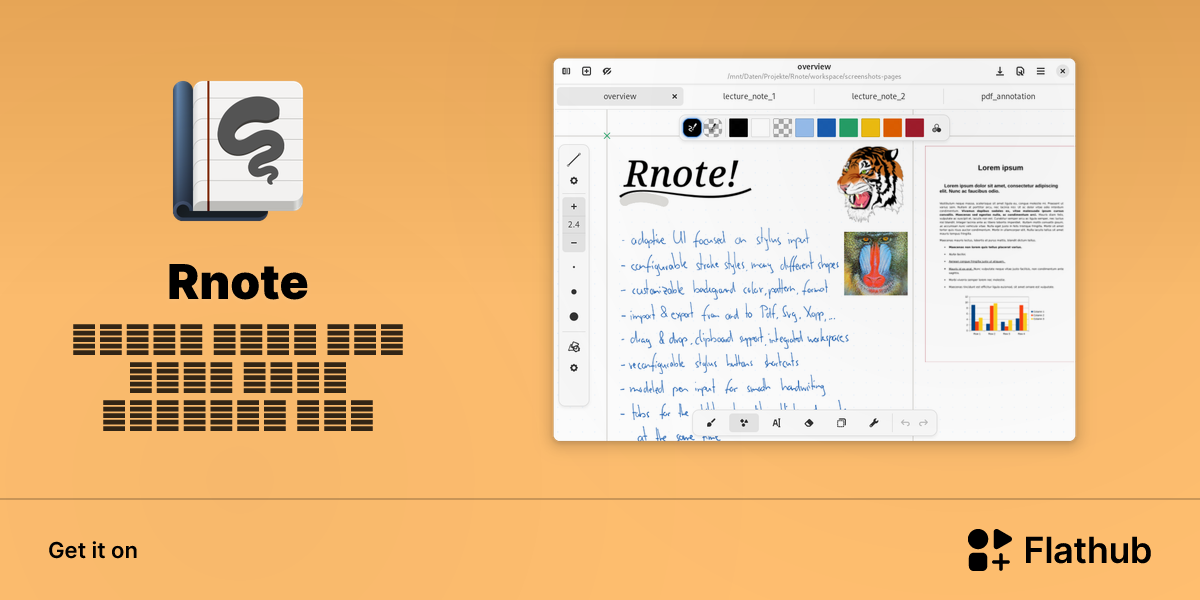This screenshot has width=1200, height=600.
Task: Click the tiger image on canvas
Action: [872, 183]
